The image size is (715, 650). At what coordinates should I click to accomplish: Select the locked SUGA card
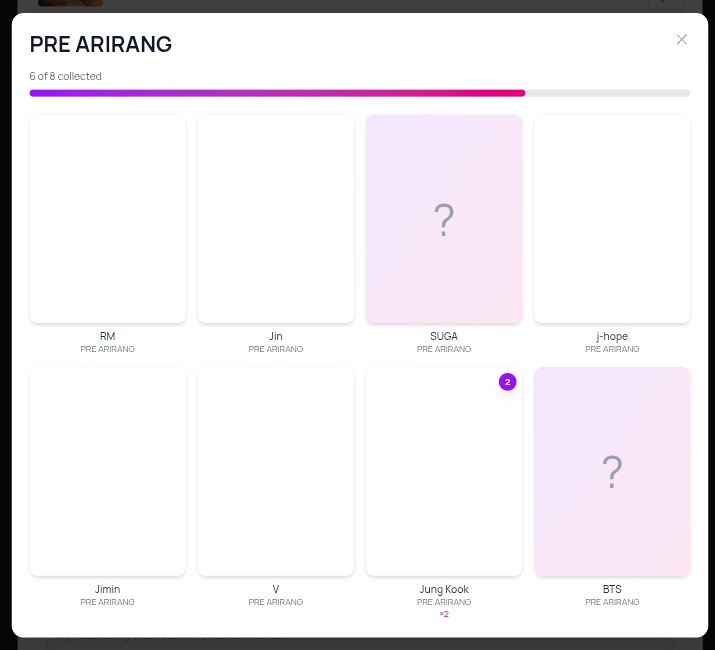tap(444, 219)
